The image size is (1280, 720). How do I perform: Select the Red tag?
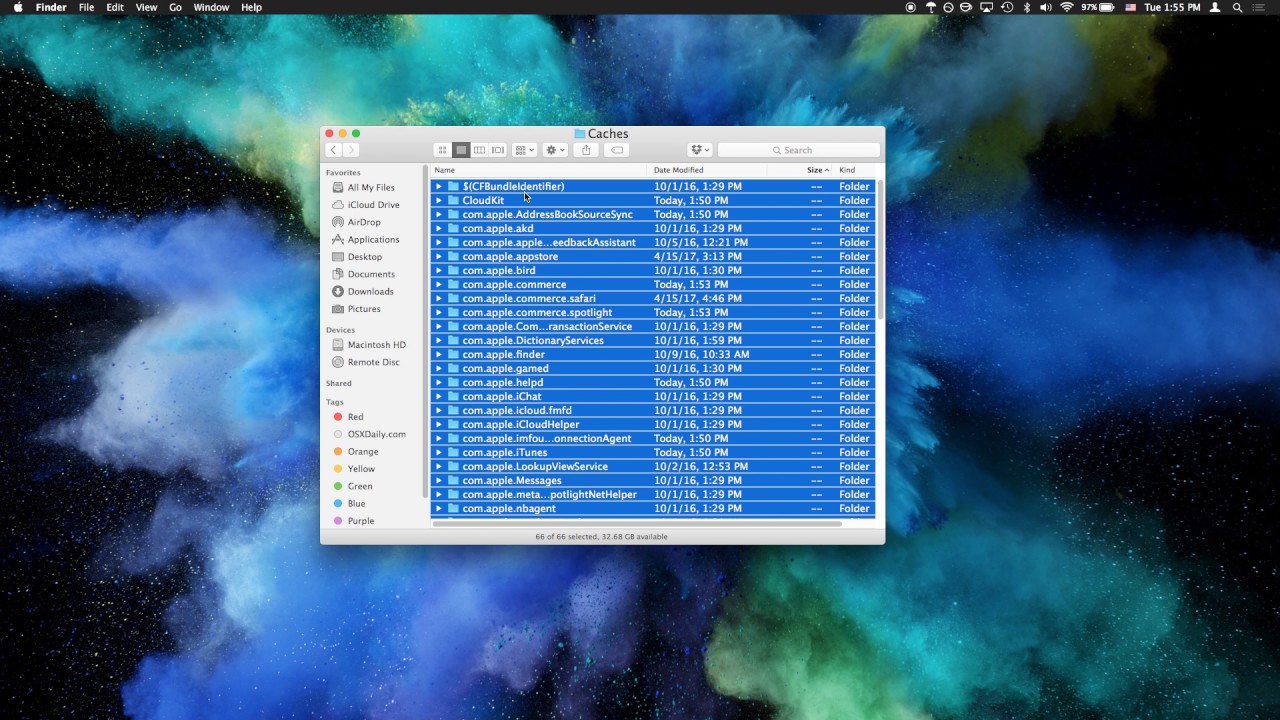[355, 417]
